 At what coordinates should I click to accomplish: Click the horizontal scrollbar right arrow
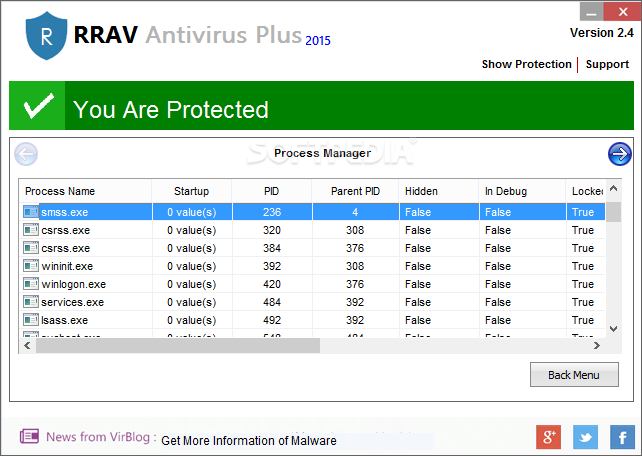point(597,345)
